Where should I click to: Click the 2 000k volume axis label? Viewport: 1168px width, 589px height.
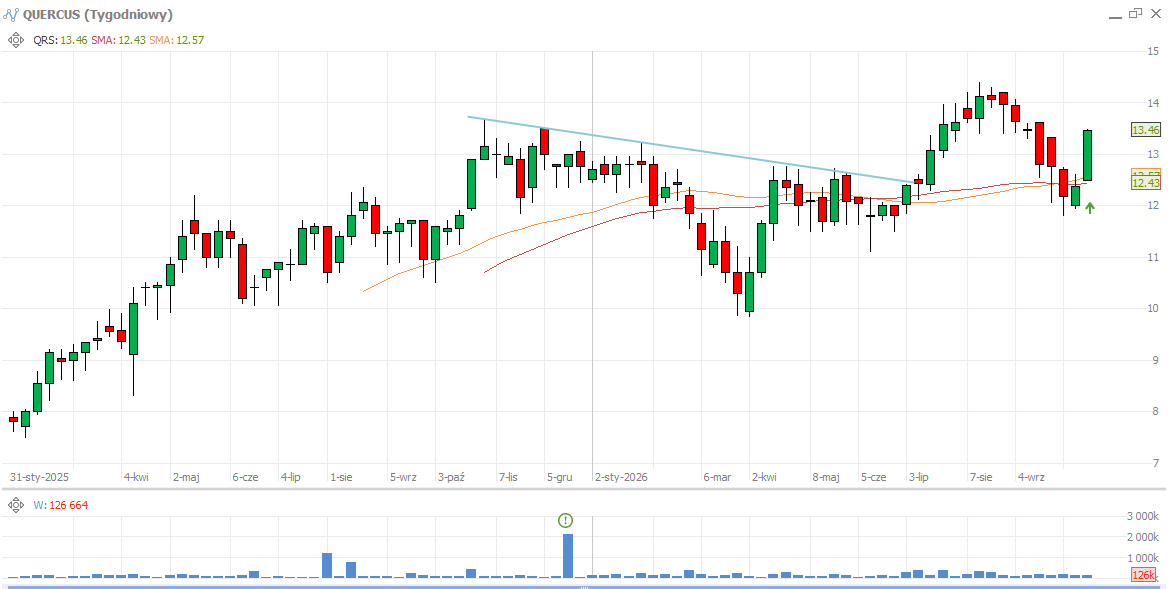point(1143,538)
